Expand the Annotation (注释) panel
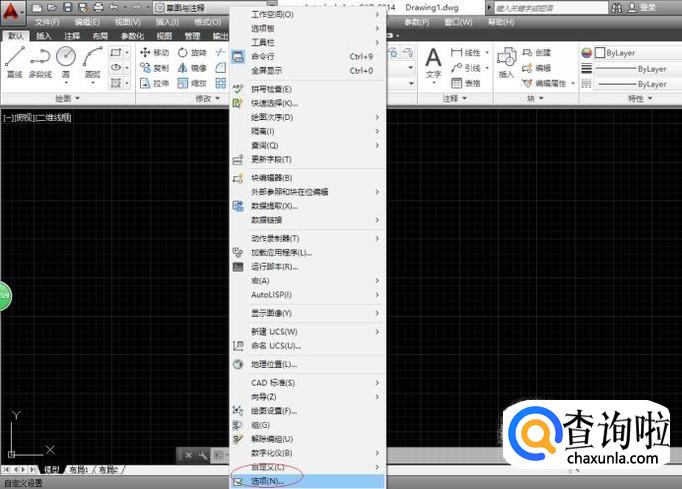Image resolution: width=682 pixels, height=489 pixels. coord(455,99)
